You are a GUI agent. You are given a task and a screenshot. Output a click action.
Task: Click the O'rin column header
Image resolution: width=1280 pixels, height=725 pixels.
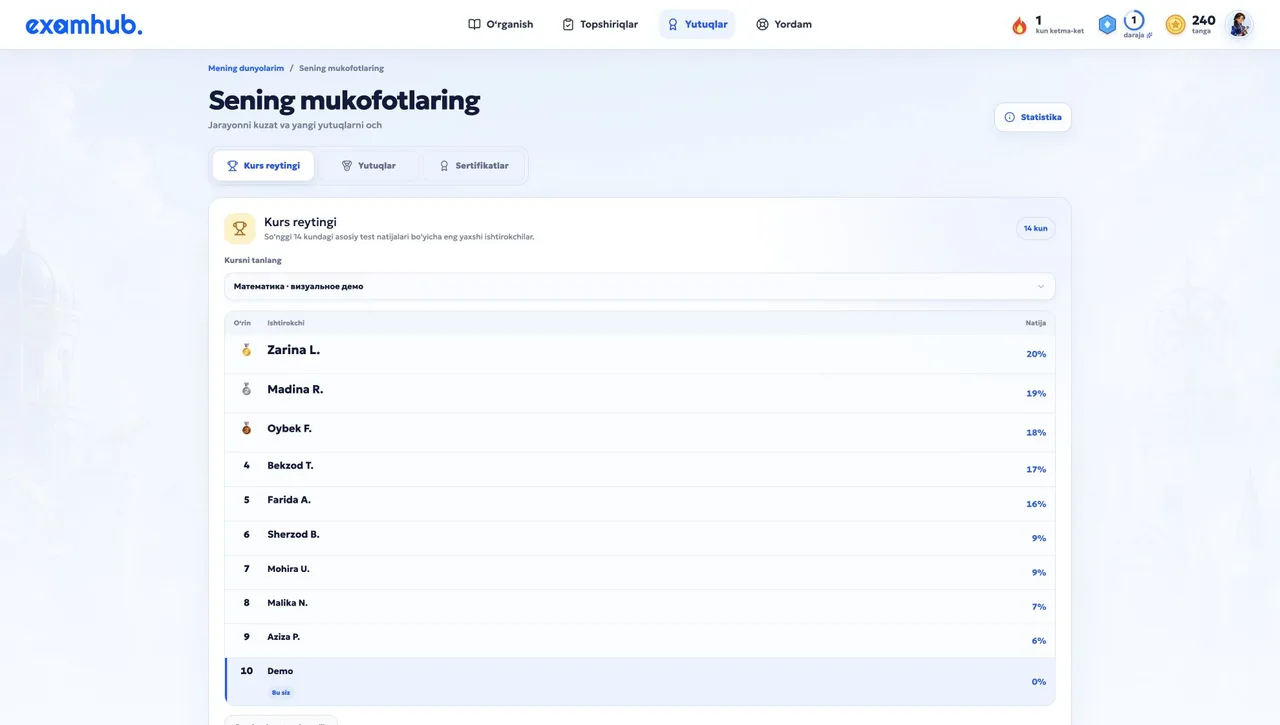pyautogui.click(x=242, y=323)
